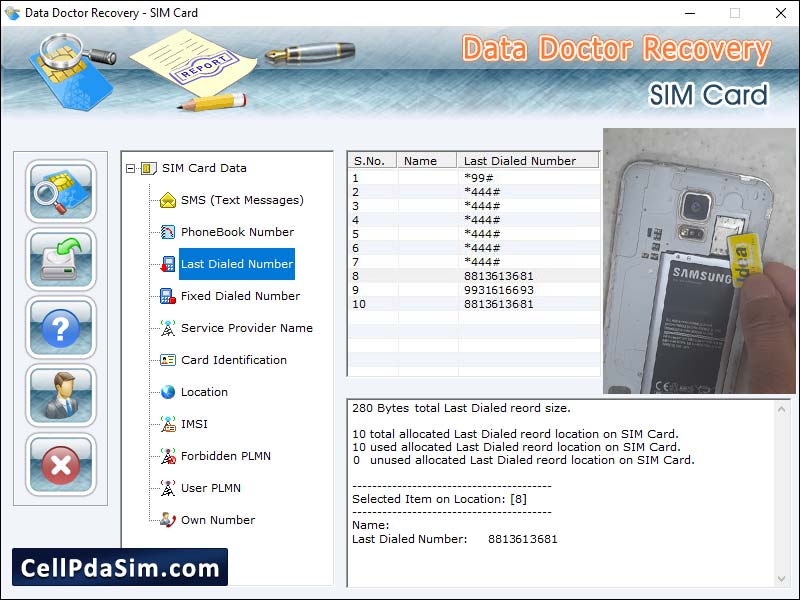Select row 1 with number *99#
The height and width of the screenshot is (600, 800).
click(473, 178)
